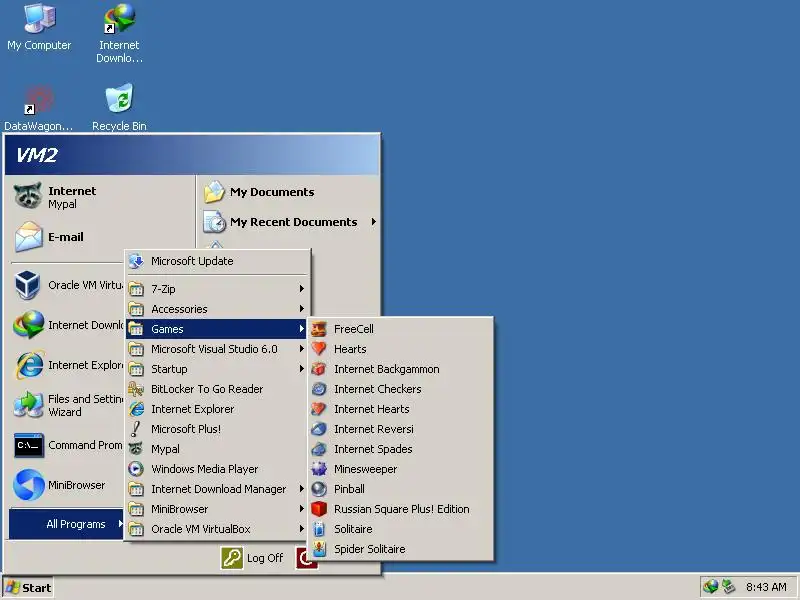Click the Minesweeper mine icon
Viewport: 800px width, 600px height.
(319, 469)
